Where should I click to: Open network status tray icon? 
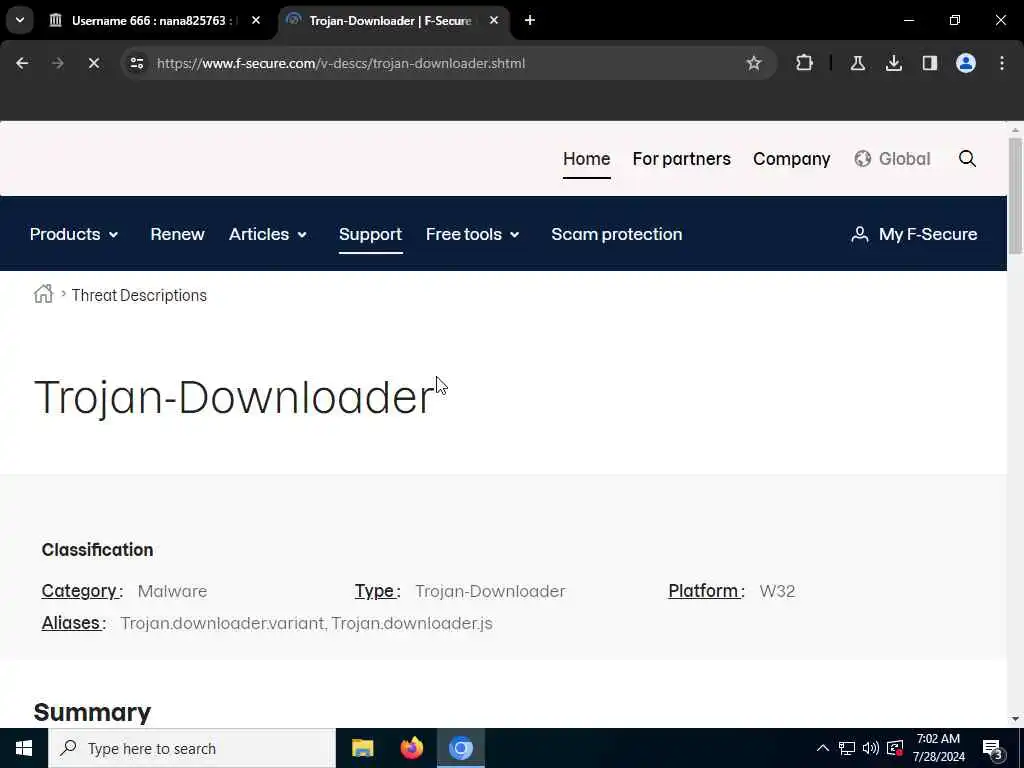pos(847,748)
